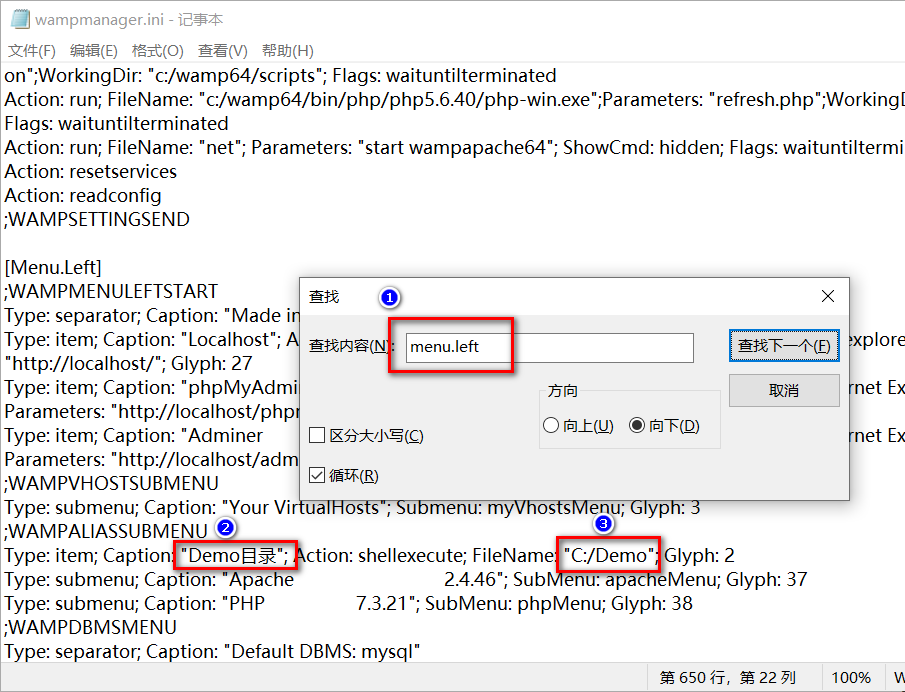
Task: Select the 向上(U) search direction
Action: click(x=552, y=424)
